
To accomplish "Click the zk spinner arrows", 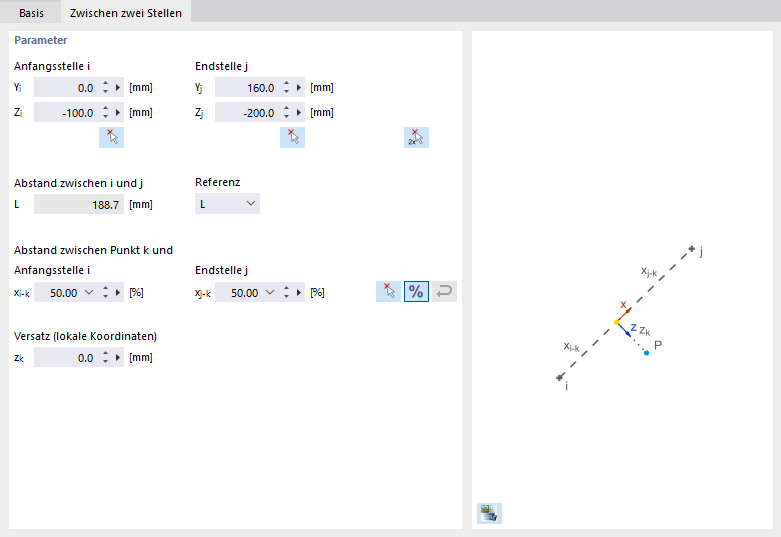I will pos(105,358).
